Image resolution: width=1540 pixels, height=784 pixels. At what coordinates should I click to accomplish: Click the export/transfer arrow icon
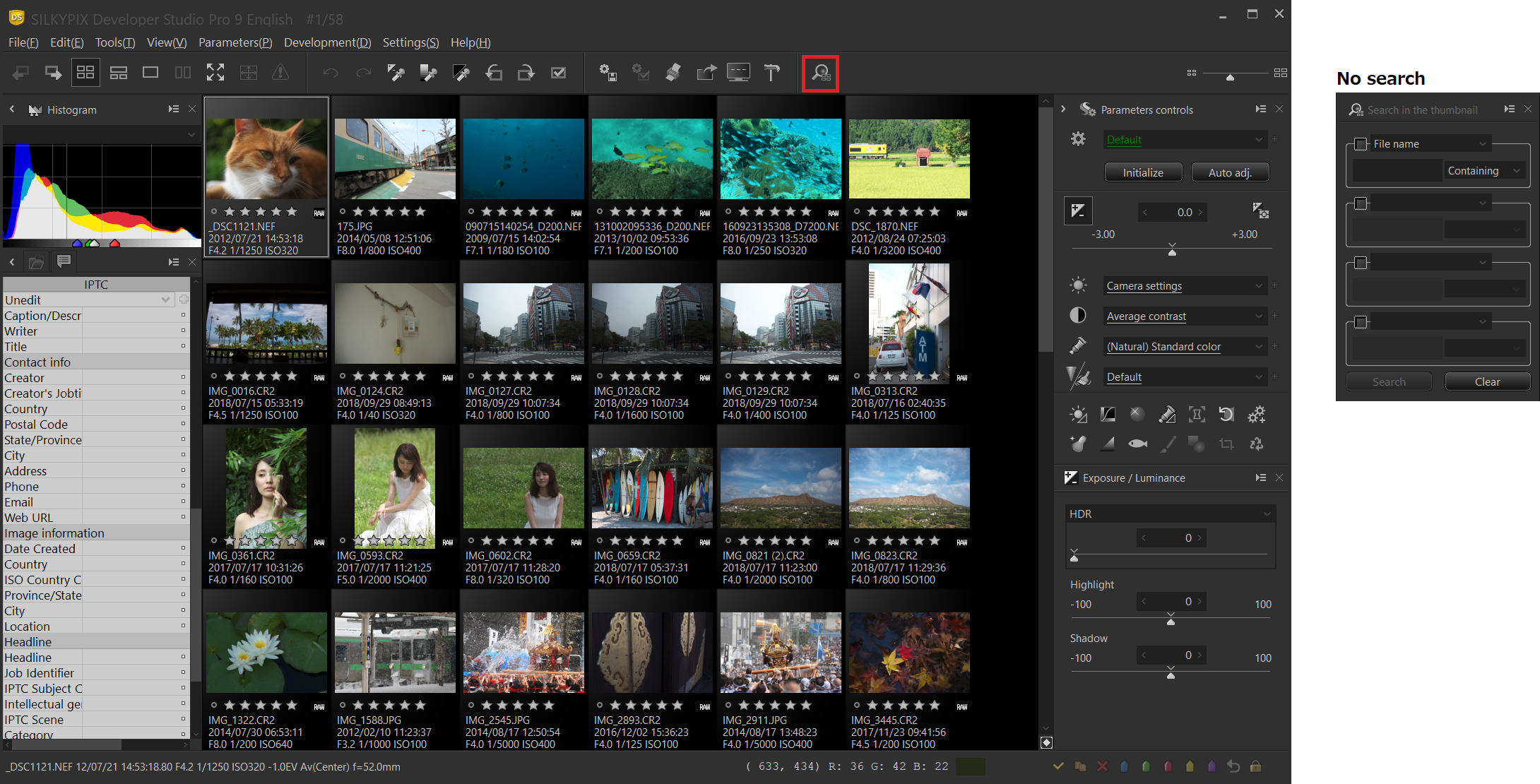(706, 73)
